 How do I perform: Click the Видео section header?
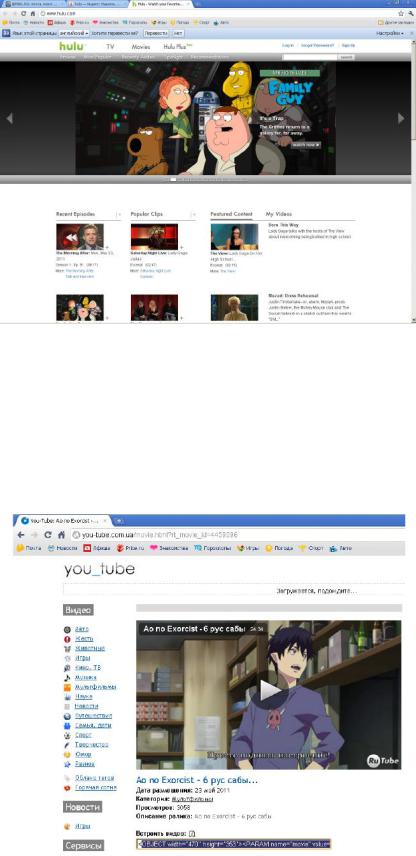coord(78,610)
